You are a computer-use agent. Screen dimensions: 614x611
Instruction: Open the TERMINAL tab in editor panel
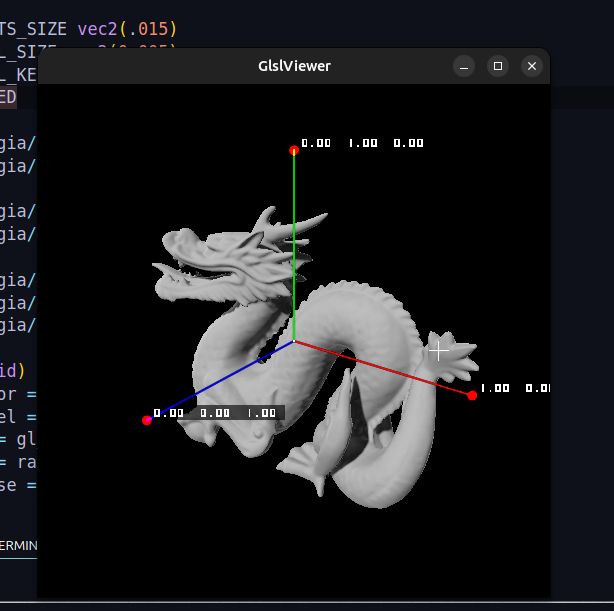[18, 545]
